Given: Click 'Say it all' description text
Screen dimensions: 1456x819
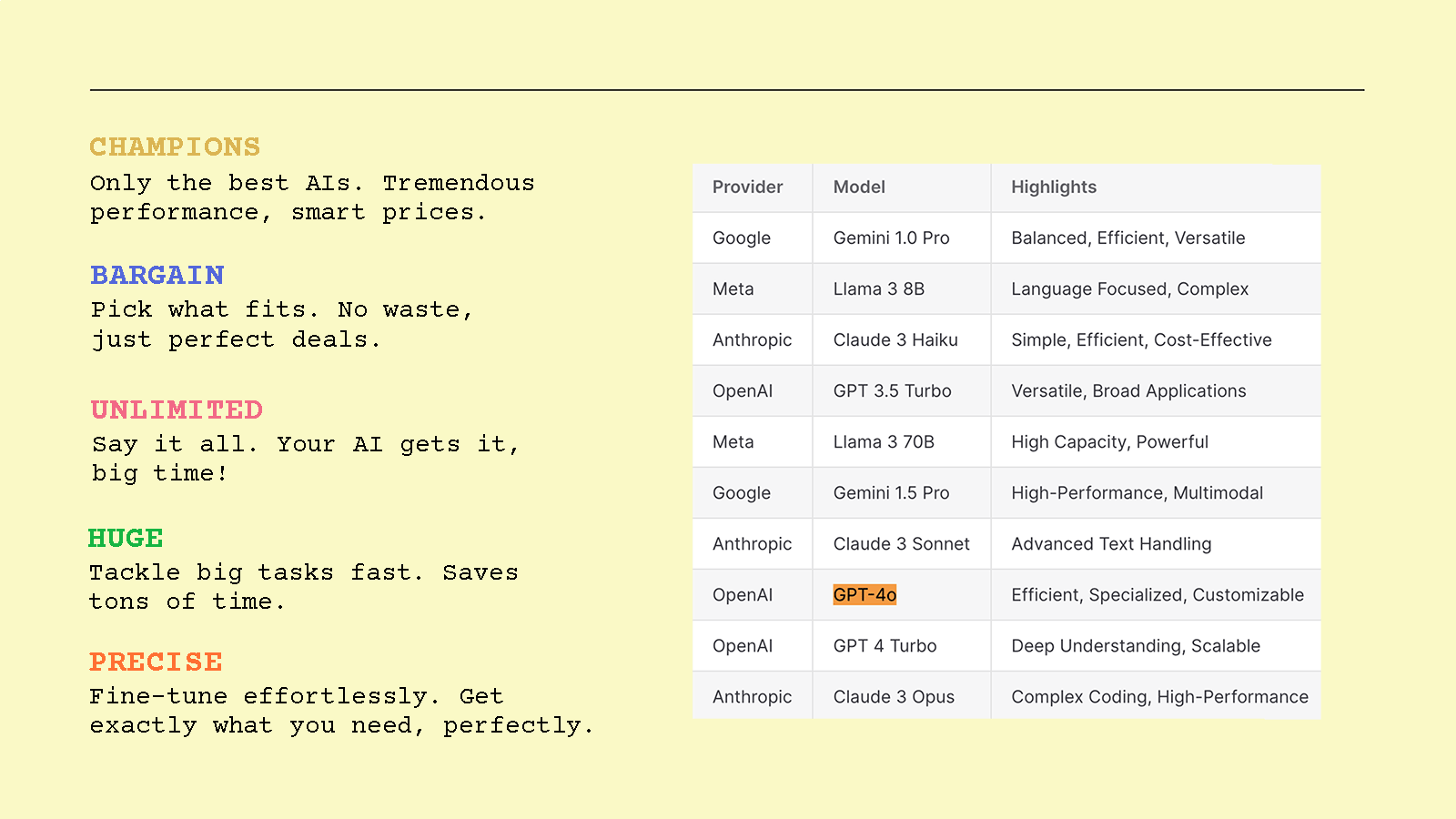Looking at the screenshot, I should pos(306,459).
